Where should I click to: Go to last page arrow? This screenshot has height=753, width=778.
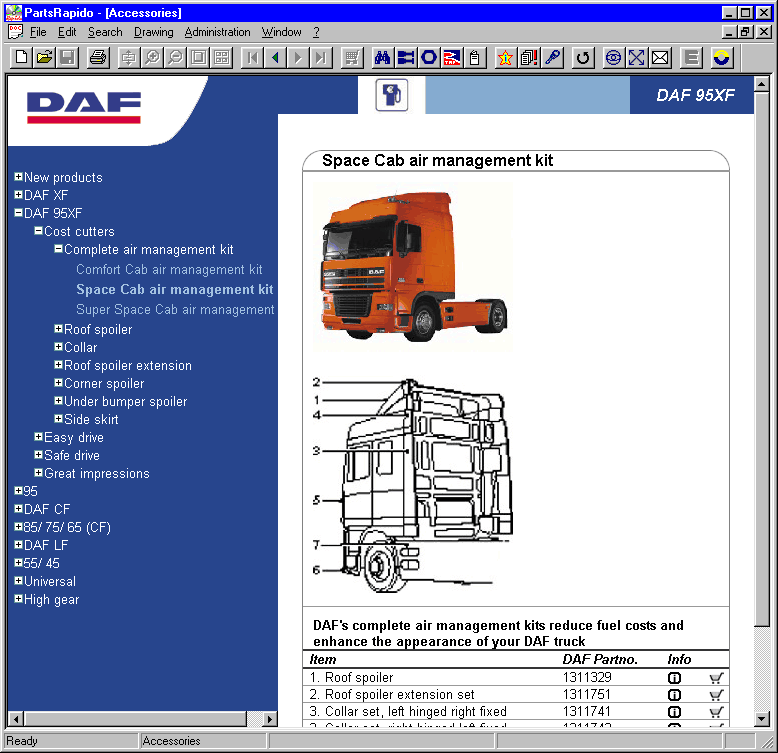tap(321, 58)
